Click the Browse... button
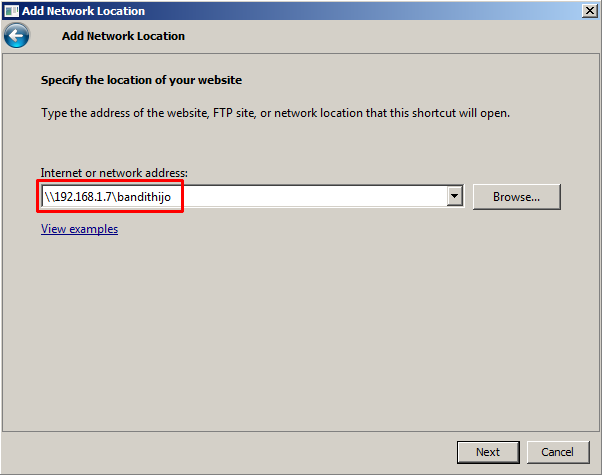 point(516,197)
